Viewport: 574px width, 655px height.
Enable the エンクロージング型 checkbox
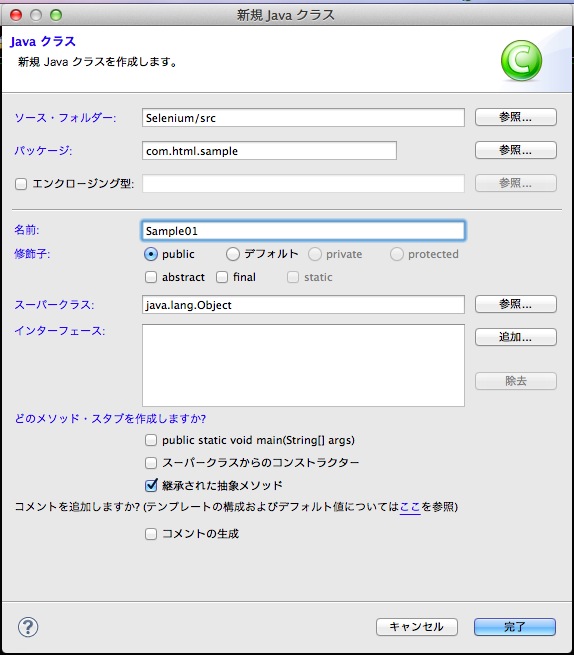click(x=21, y=184)
